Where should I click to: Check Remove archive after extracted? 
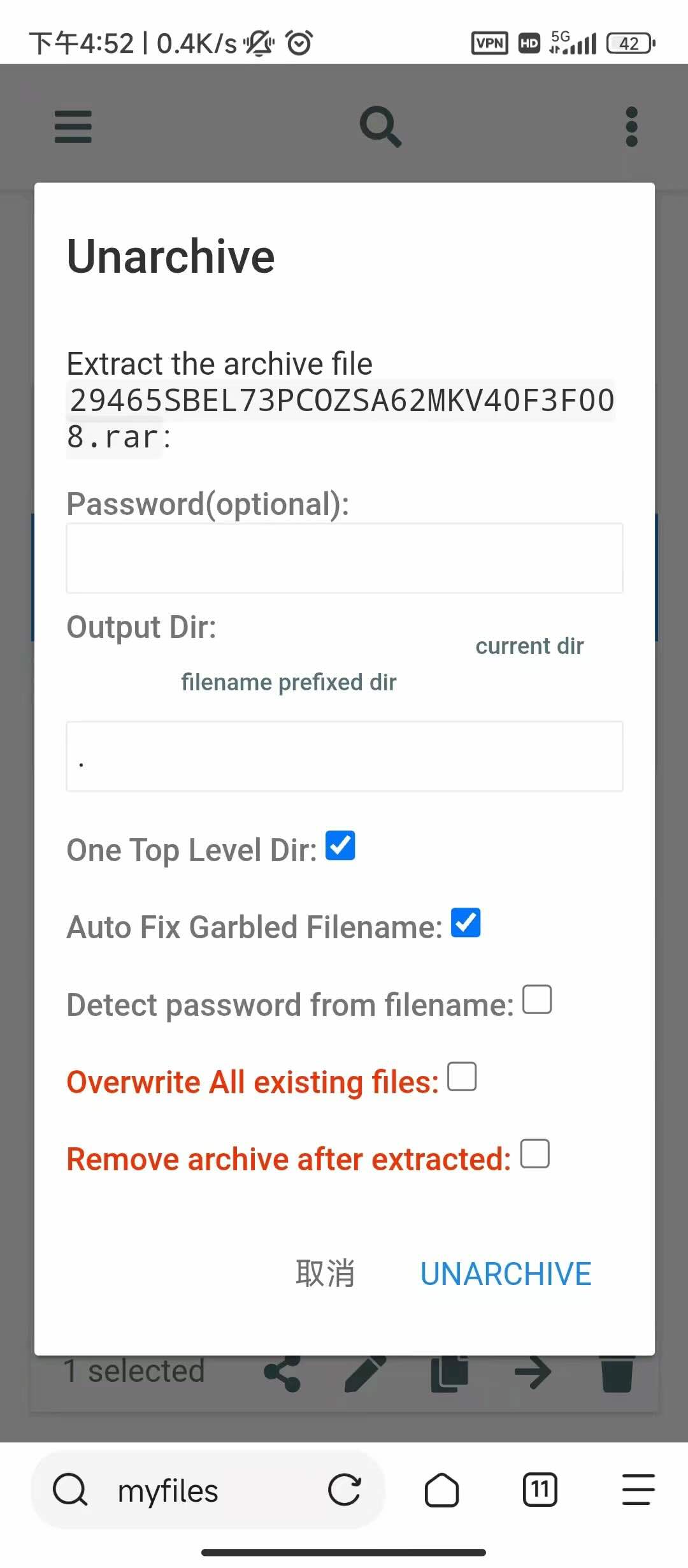[535, 1154]
